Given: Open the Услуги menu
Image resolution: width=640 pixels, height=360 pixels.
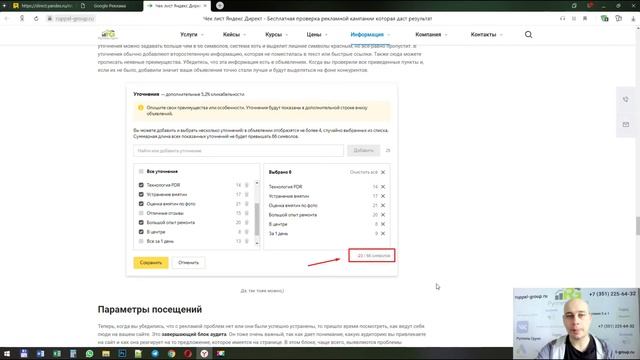Looking at the screenshot, I should pos(191,35).
